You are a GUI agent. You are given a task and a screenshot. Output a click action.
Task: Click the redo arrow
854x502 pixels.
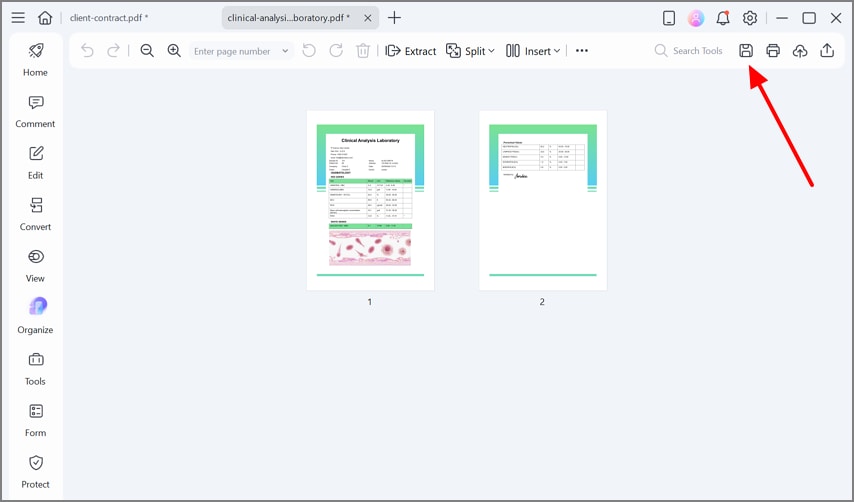113,51
